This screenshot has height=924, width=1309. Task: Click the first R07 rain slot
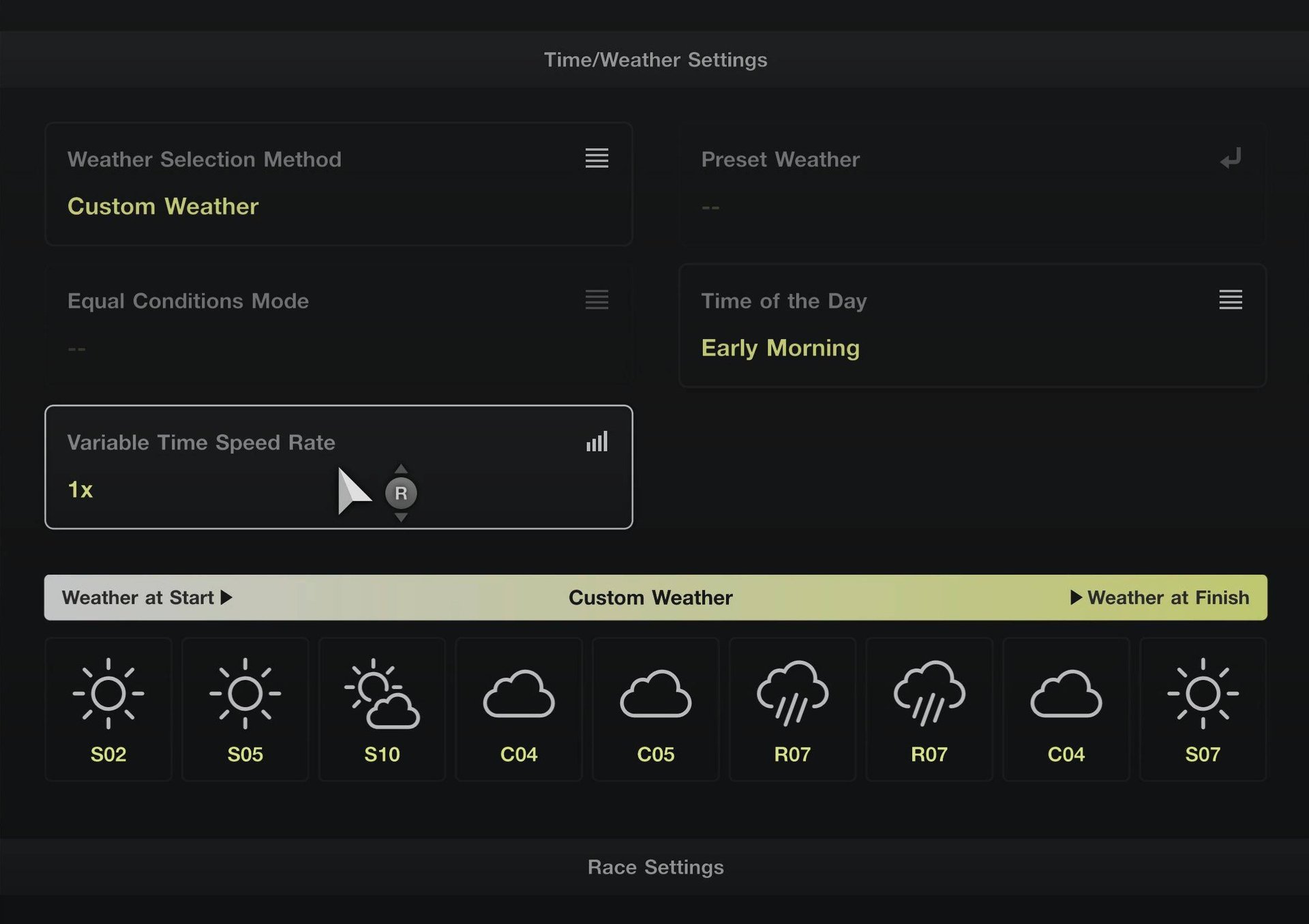[x=792, y=709]
